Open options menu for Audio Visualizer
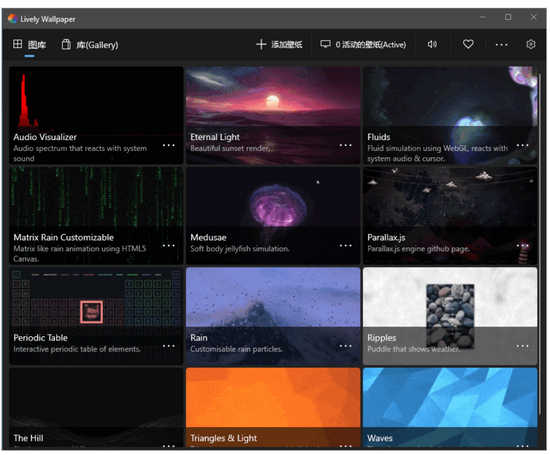This screenshot has height=455, width=550. pyautogui.click(x=169, y=145)
